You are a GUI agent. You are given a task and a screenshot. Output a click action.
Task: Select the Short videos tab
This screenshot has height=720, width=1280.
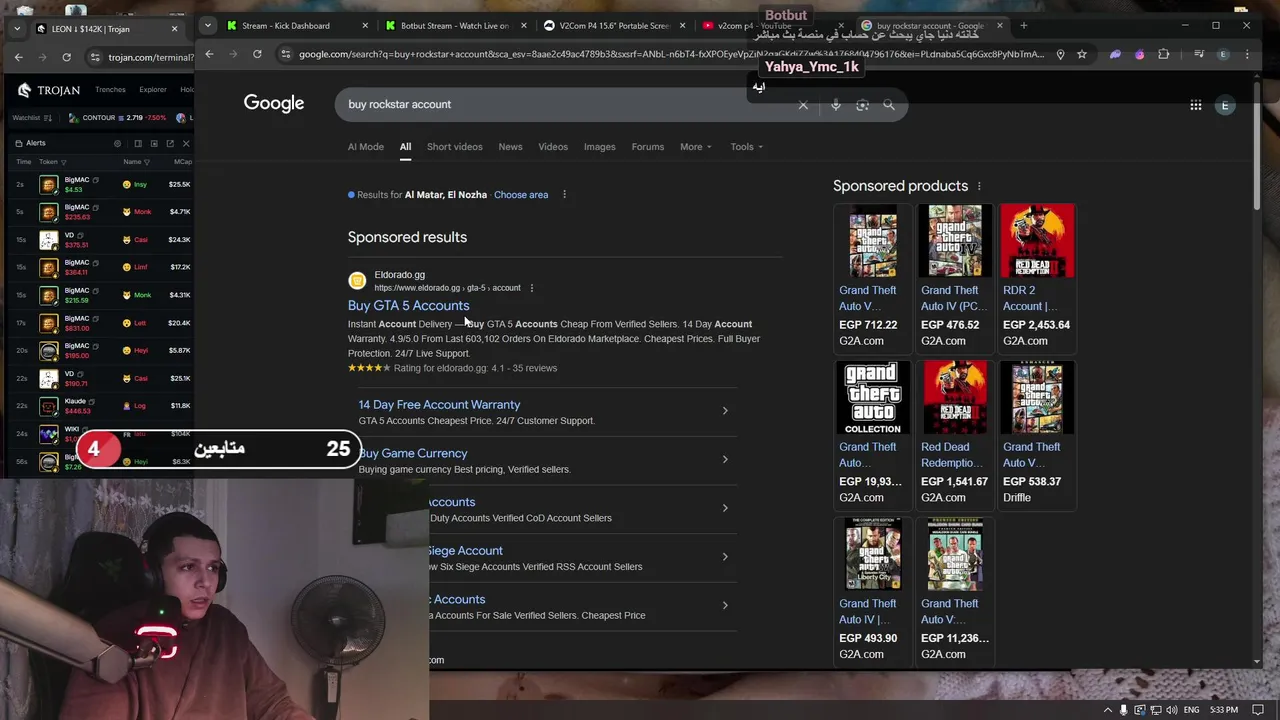coord(455,147)
